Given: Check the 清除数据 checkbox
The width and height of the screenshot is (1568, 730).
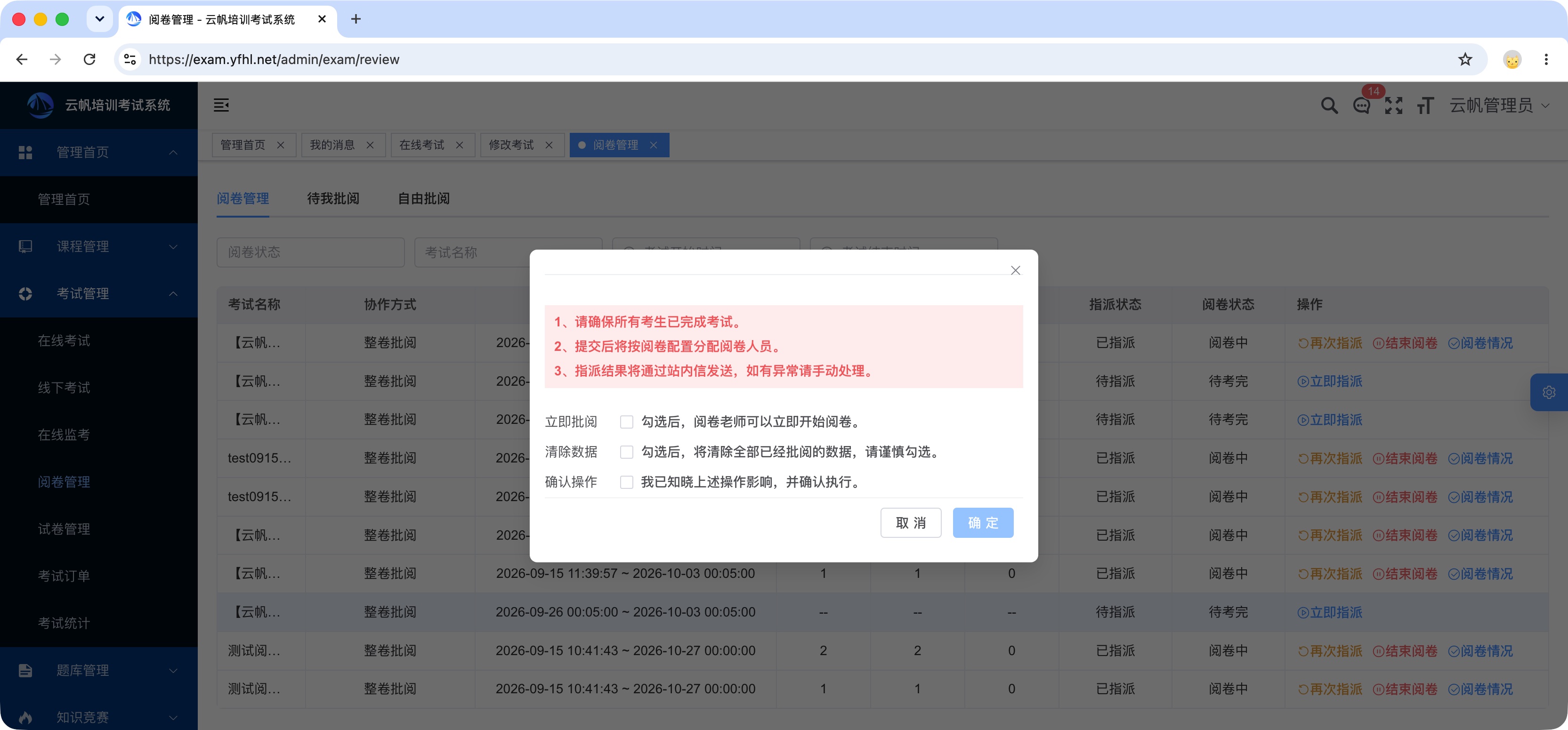Looking at the screenshot, I should pos(626,452).
